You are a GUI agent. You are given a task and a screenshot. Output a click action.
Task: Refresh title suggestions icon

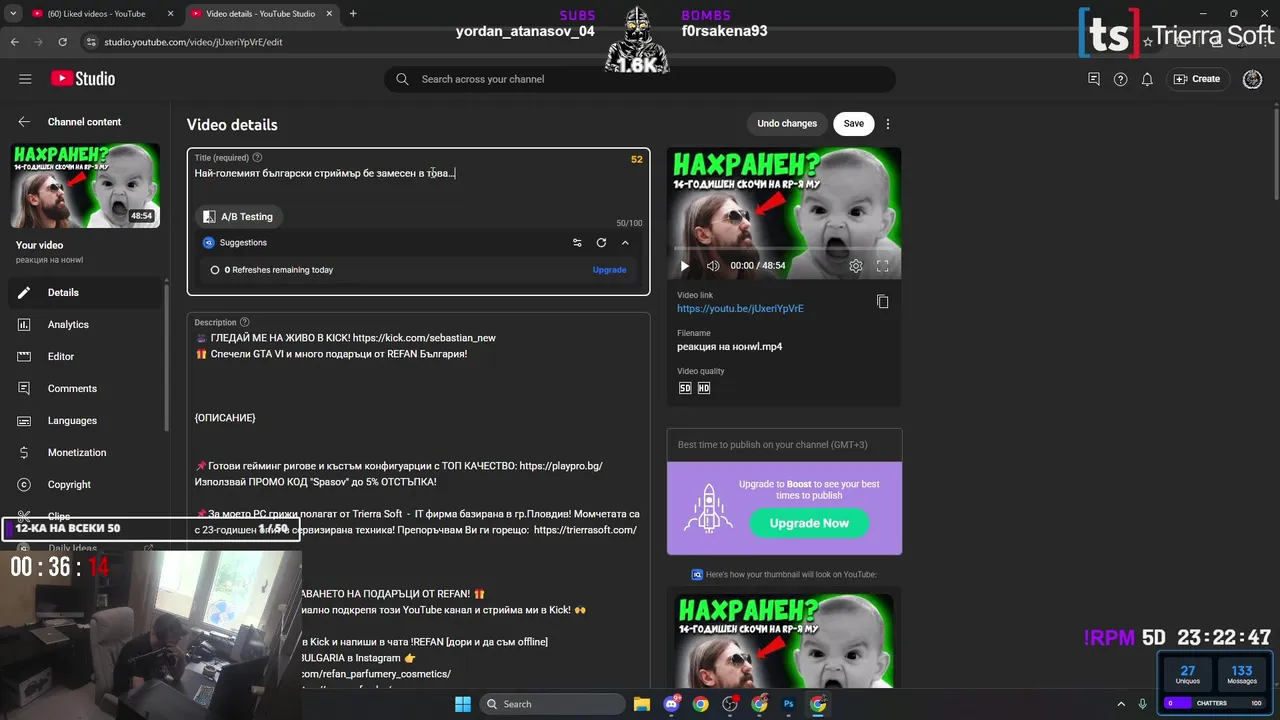tap(601, 243)
